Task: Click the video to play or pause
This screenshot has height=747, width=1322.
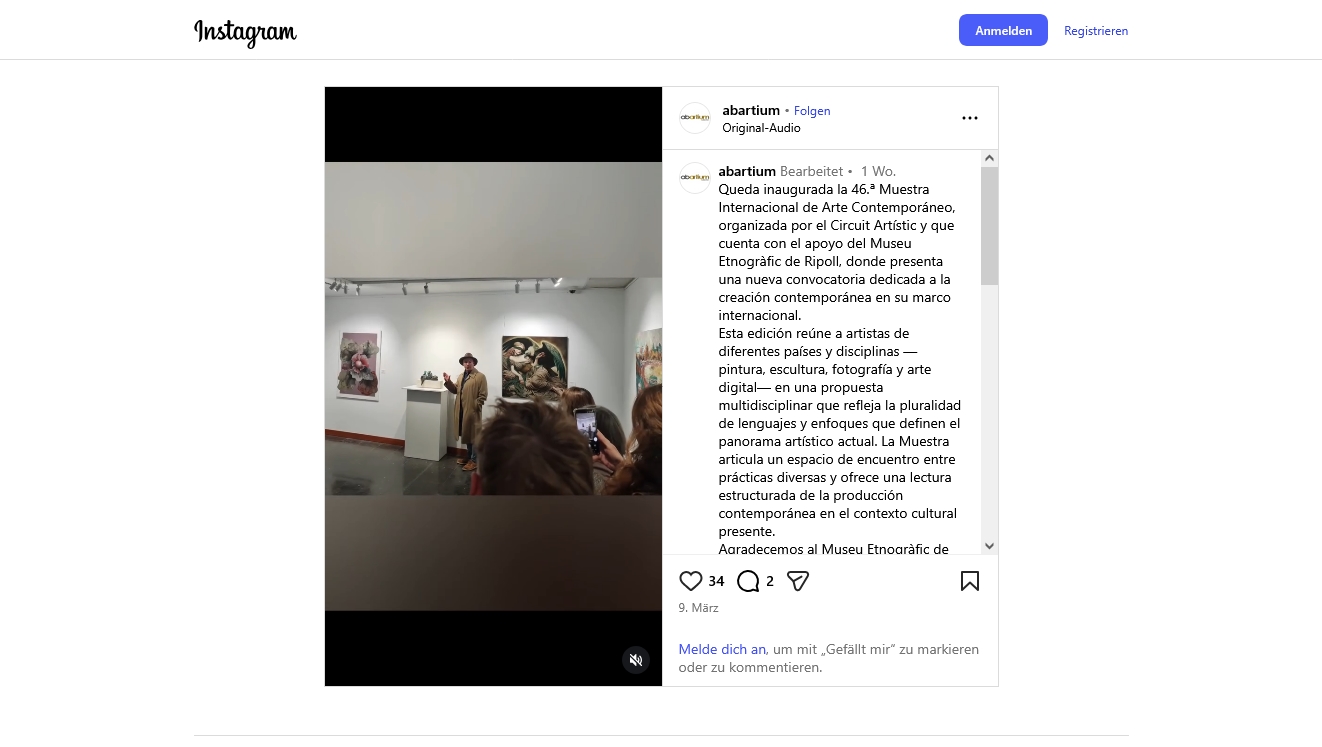Action: 493,386
